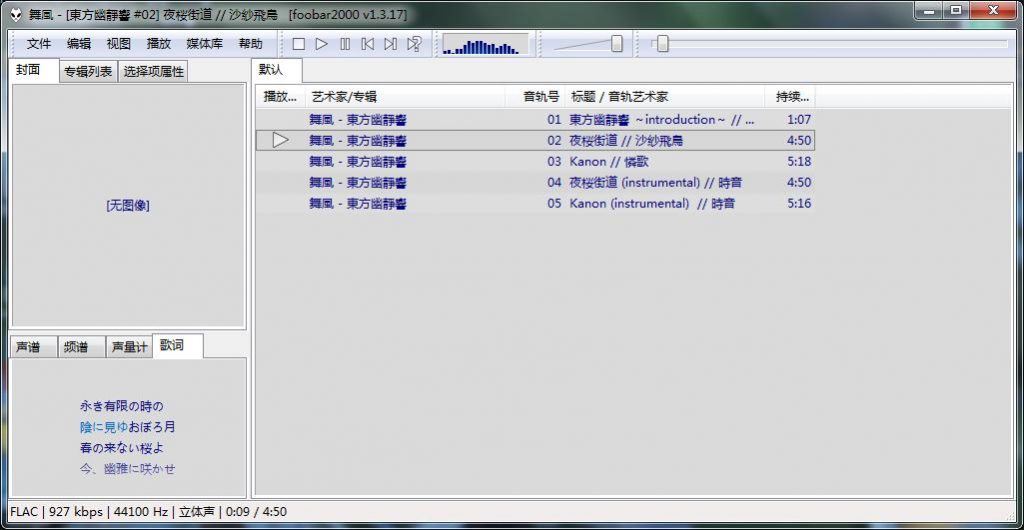Click the now-playing arrow on track 02

(280, 140)
